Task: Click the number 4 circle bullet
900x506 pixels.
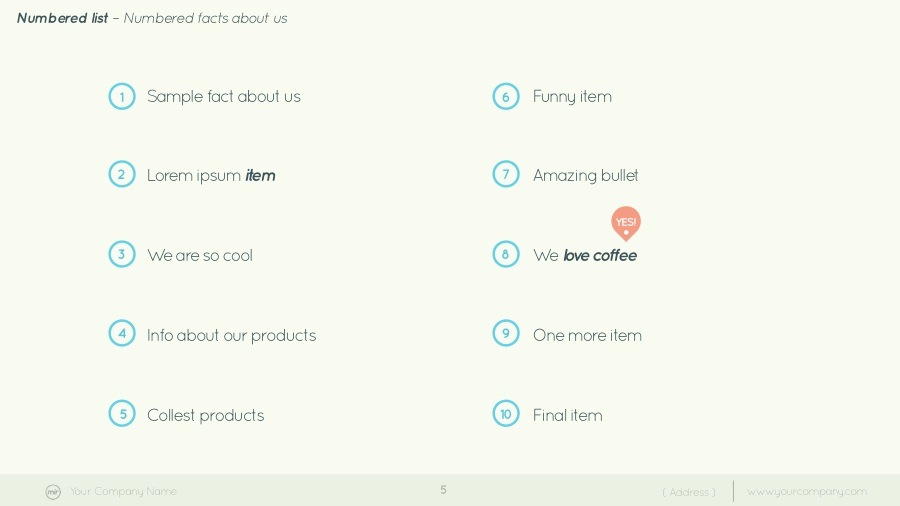Action: [x=122, y=334]
